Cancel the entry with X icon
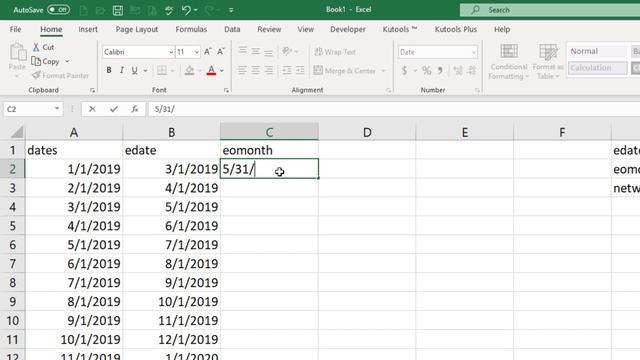Image resolution: width=640 pixels, height=360 pixels. [x=92, y=109]
